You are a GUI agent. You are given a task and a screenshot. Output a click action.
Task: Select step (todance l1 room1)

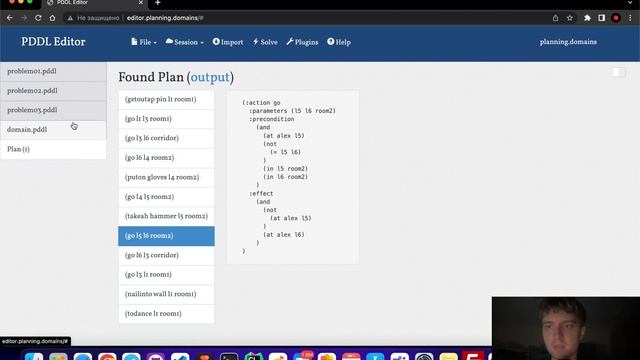[166, 314]
